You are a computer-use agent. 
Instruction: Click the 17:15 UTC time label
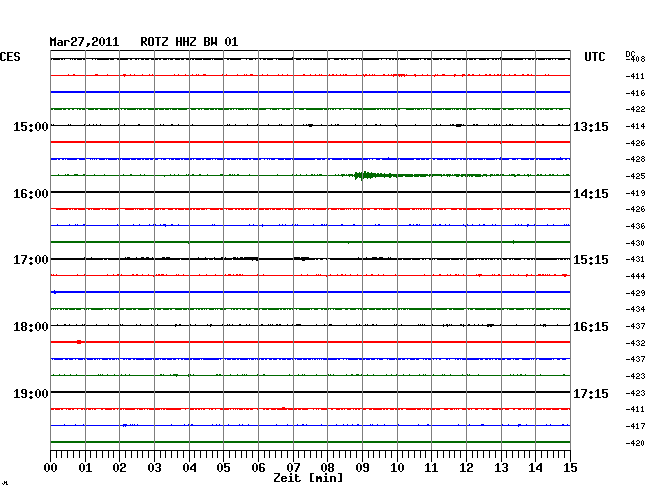pos(591,393)
